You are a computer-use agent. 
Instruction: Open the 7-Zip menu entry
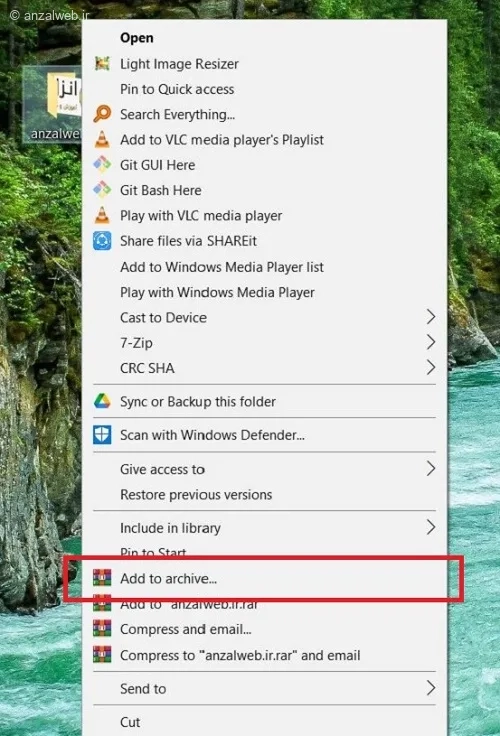click(x=265, y=343)
